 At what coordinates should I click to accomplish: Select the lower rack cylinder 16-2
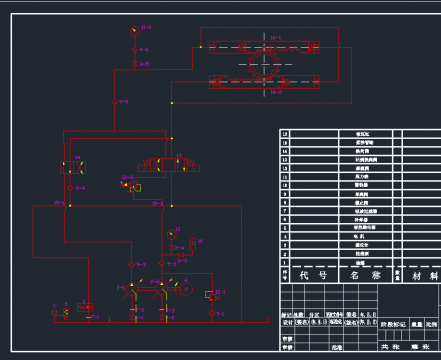tap(264, 82)
